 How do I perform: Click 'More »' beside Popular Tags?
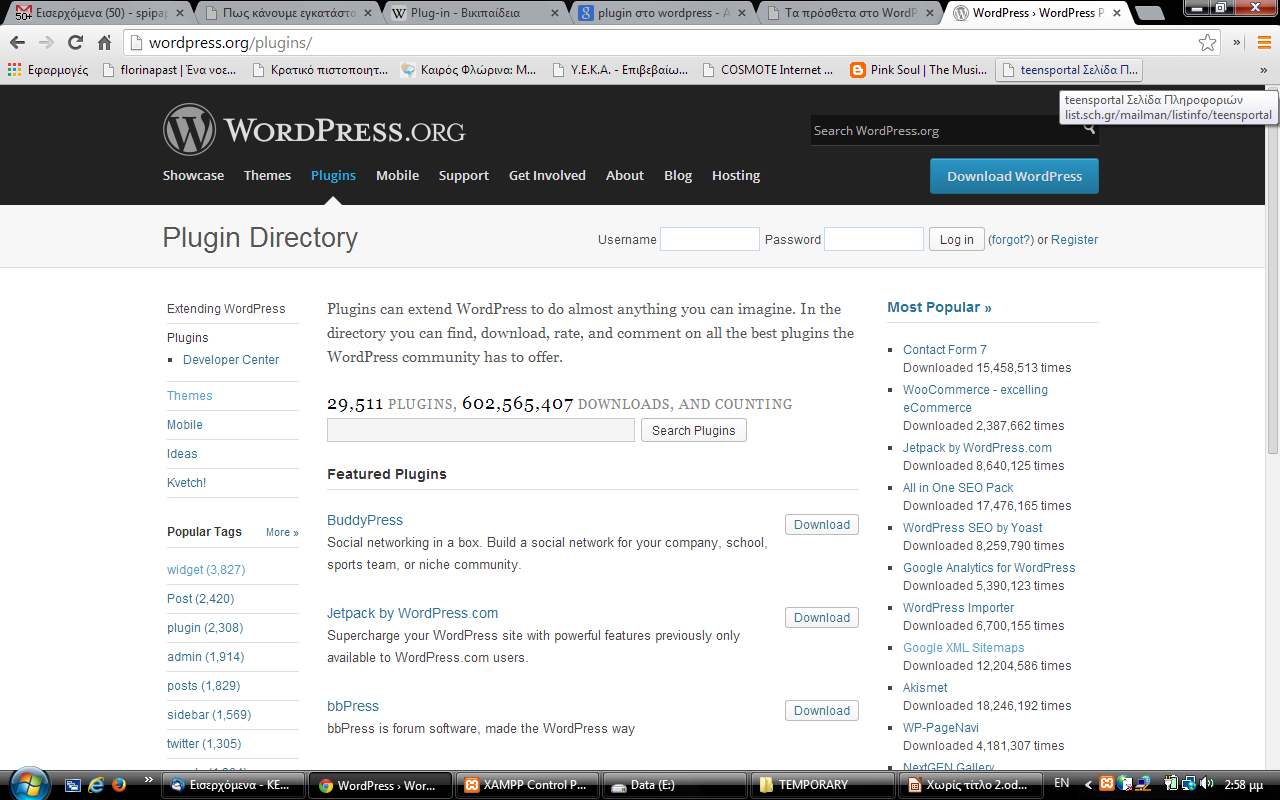pyautogui.click(x=282, y=533)
